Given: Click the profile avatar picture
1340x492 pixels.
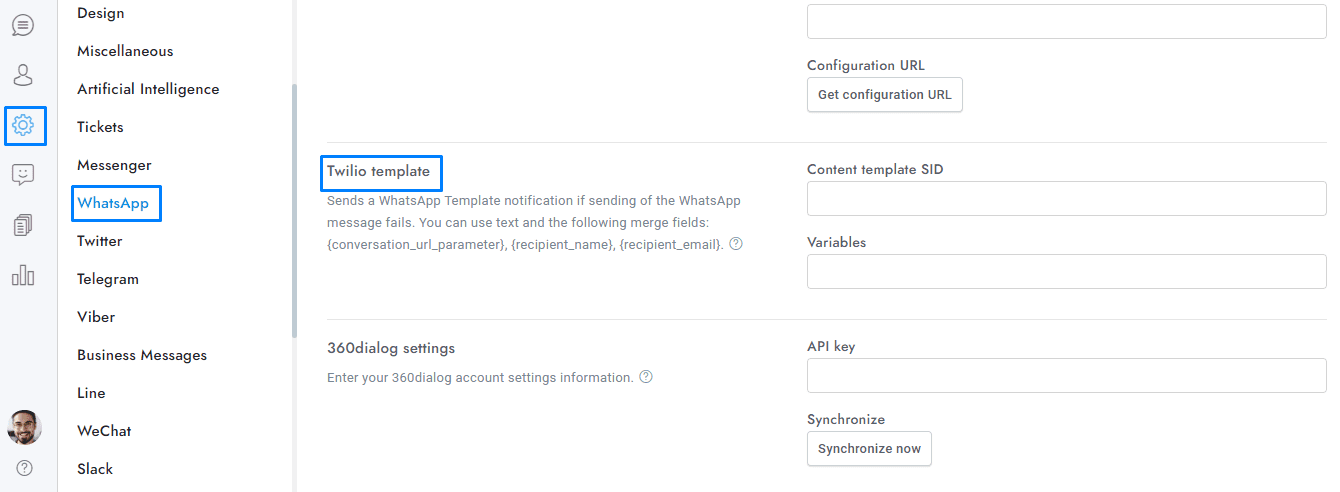Looking at the screenshot, I should (x=24, y=427).
